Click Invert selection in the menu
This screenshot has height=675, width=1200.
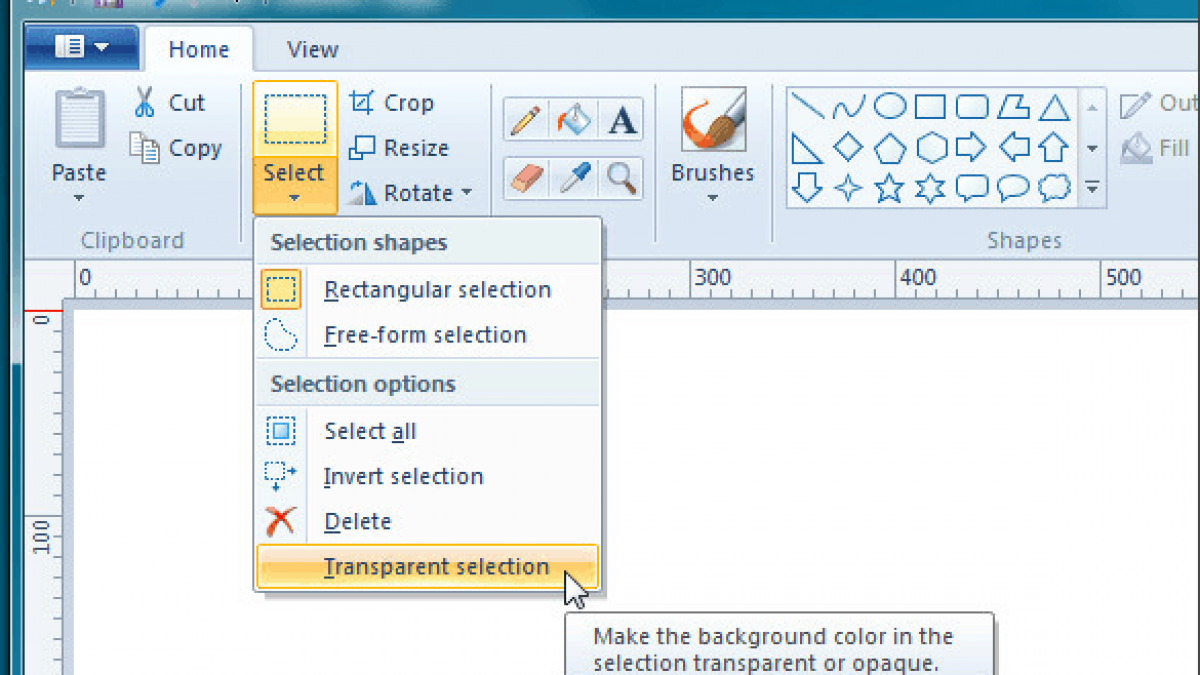(428, 477)
